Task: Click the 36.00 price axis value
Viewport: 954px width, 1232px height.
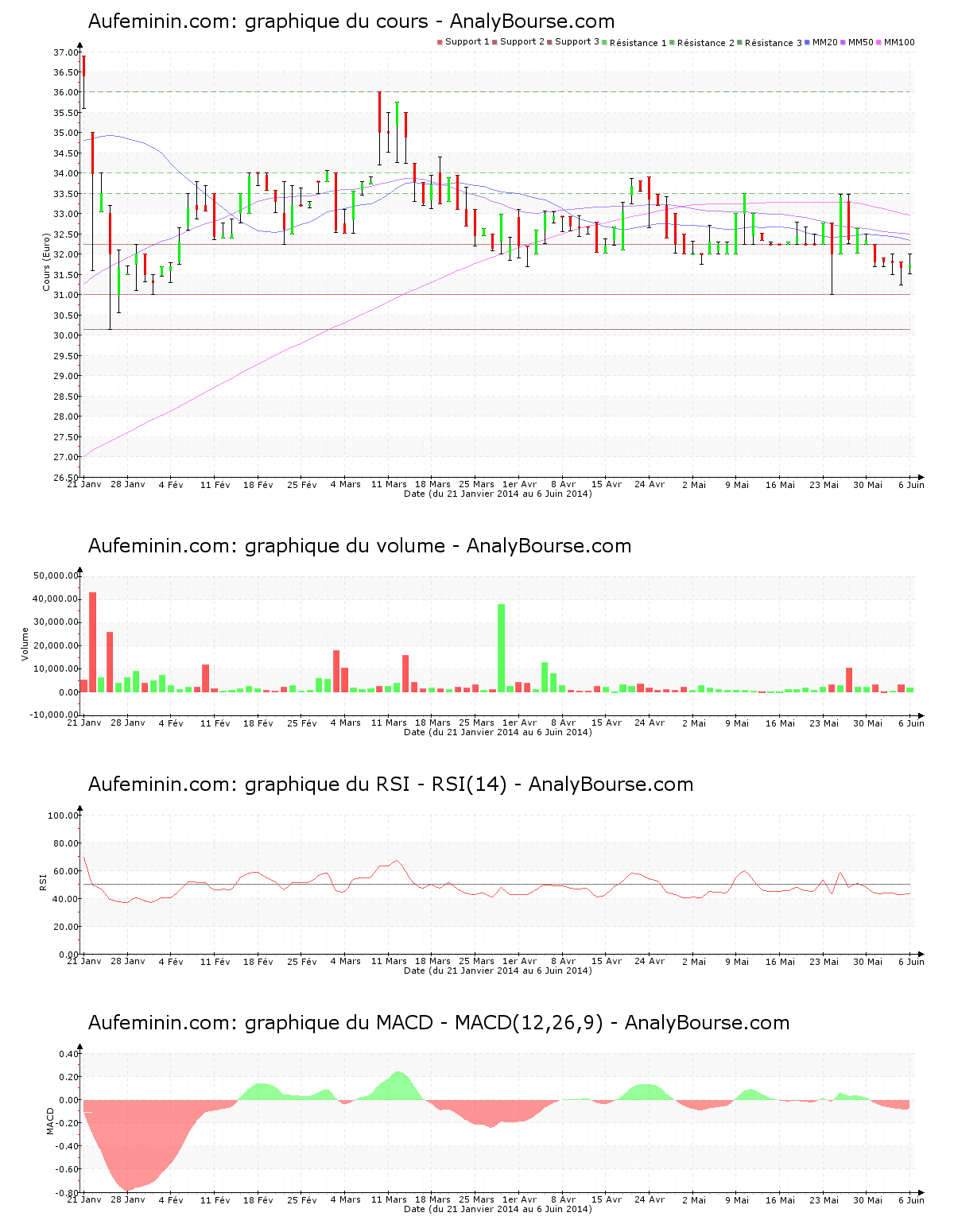Action: coord(66,92)
